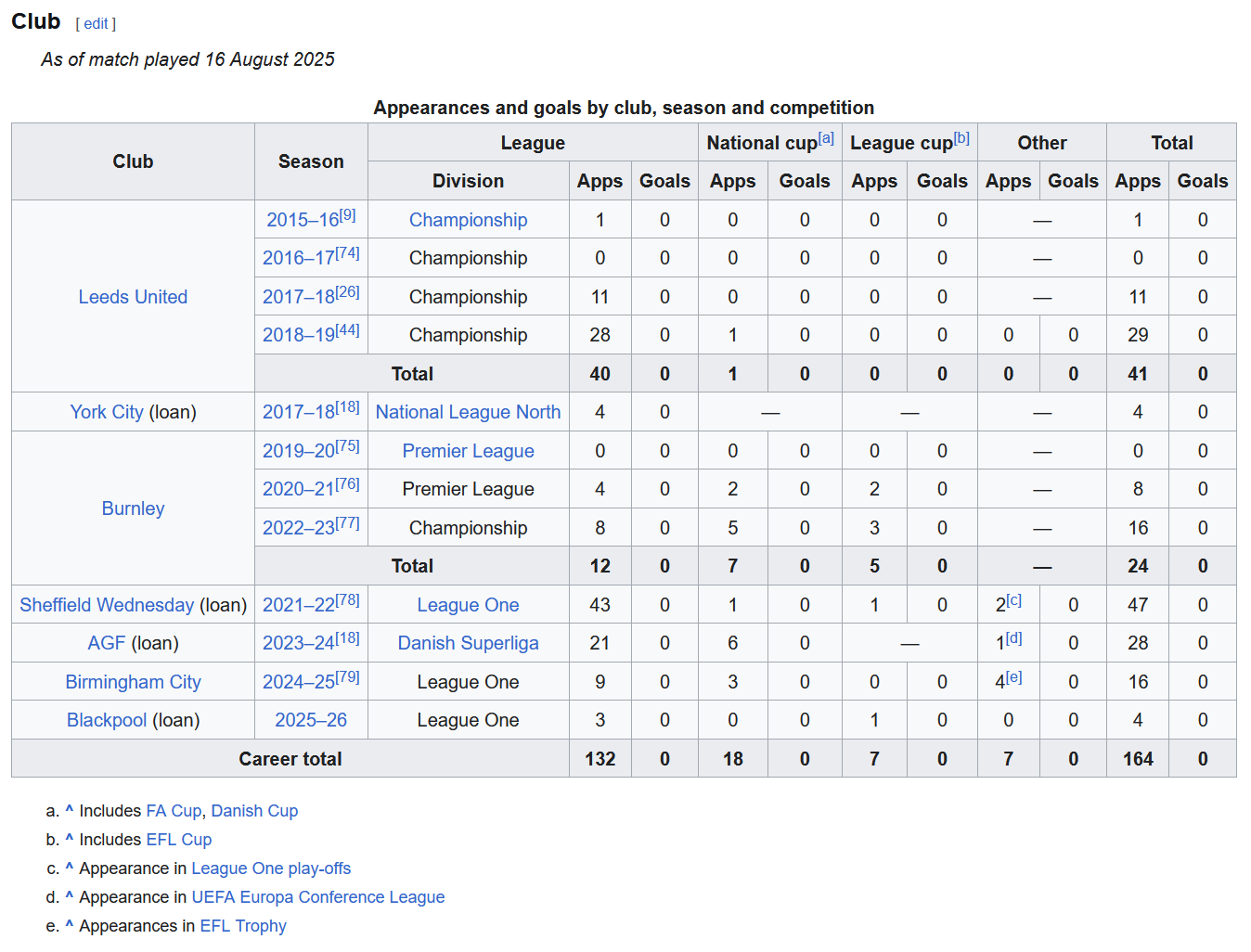Open citation [74] beside 2016–17
Image resolution: width=1251 pixels, height=952 pixels.
click(x=347, y=253)
